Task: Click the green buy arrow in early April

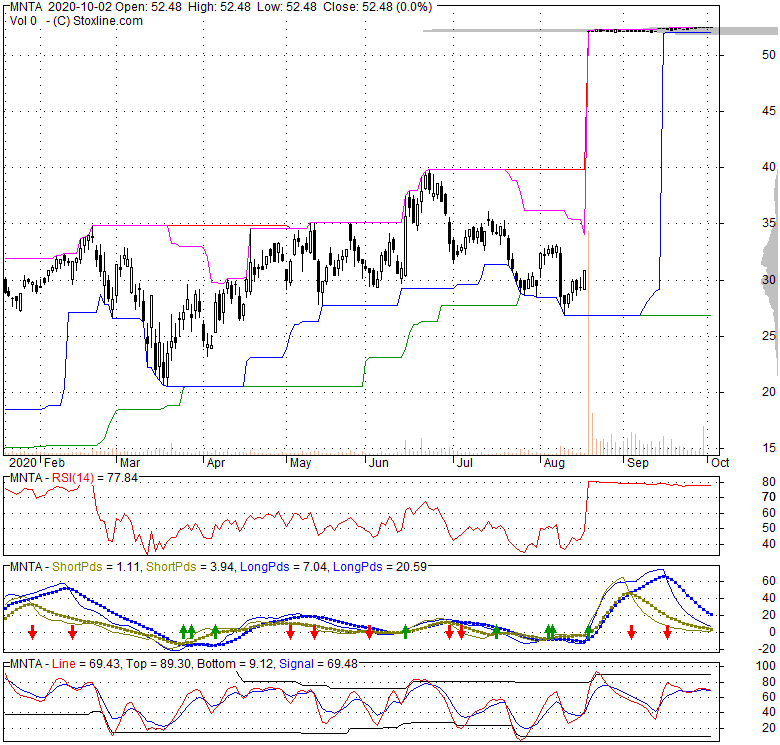Action: 215,632
